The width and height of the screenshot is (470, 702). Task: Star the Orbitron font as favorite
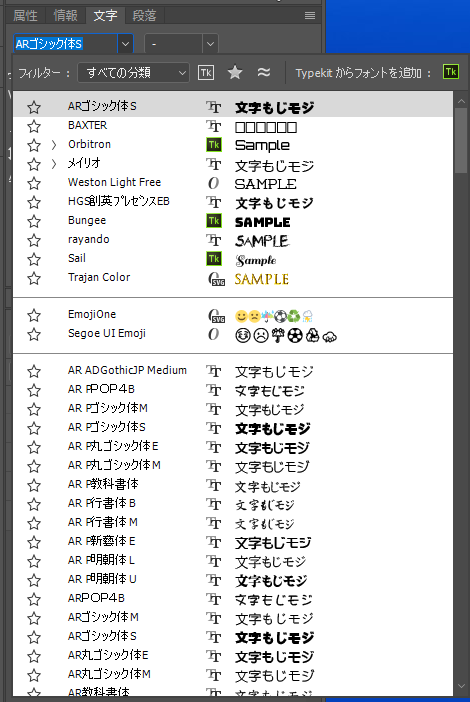coord(34,145)
